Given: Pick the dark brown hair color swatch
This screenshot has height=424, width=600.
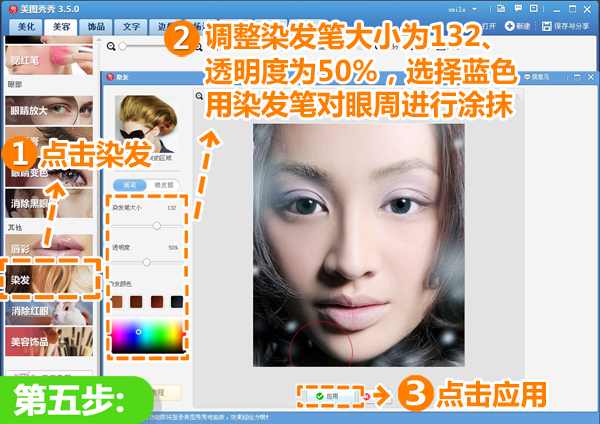Looking at the screenshot, I should click(x=136, y=302).
